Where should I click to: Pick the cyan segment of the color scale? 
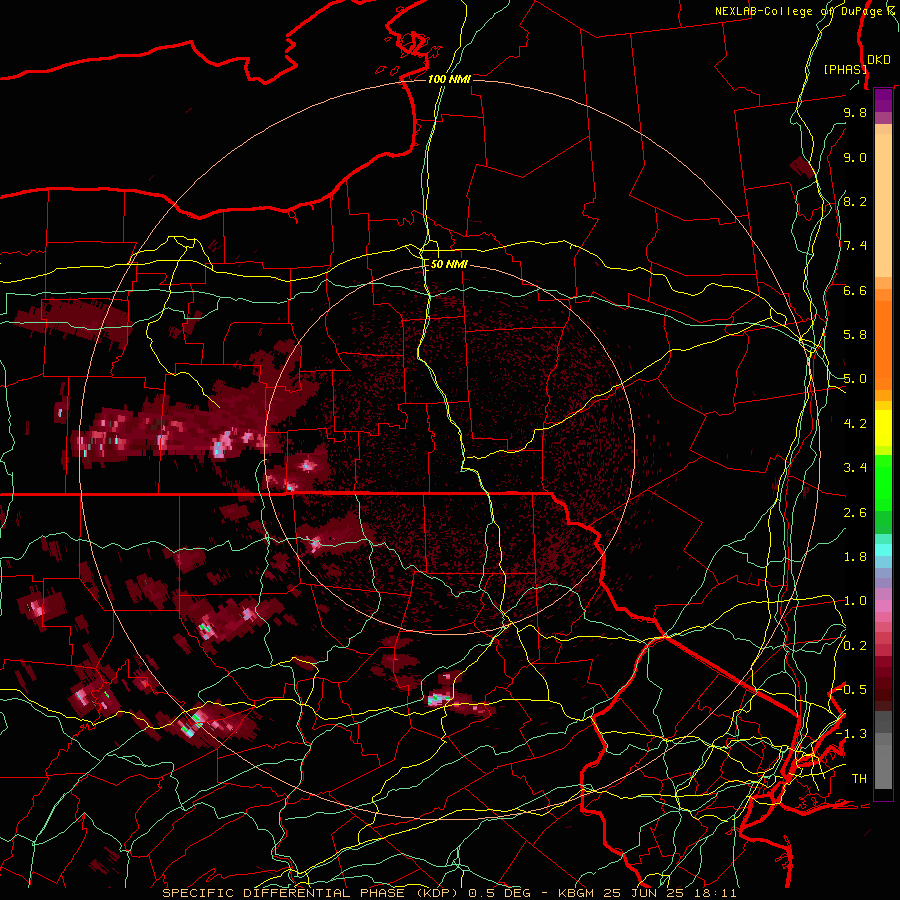coord(883,550)
